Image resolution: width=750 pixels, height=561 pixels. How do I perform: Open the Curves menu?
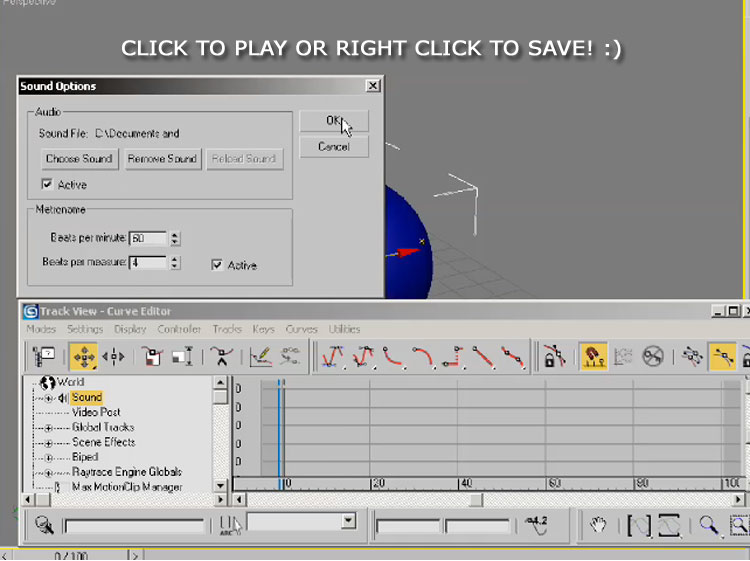301,329
